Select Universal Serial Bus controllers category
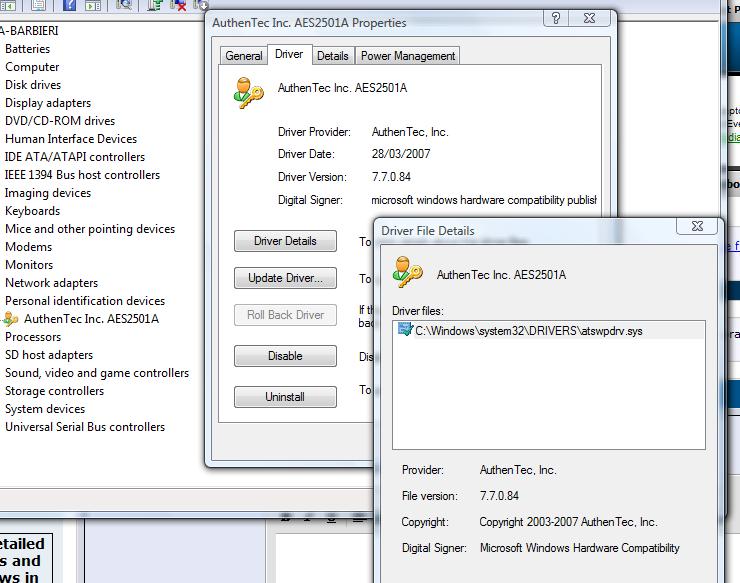This screenshot has width=740, height=583. [85, 427]
